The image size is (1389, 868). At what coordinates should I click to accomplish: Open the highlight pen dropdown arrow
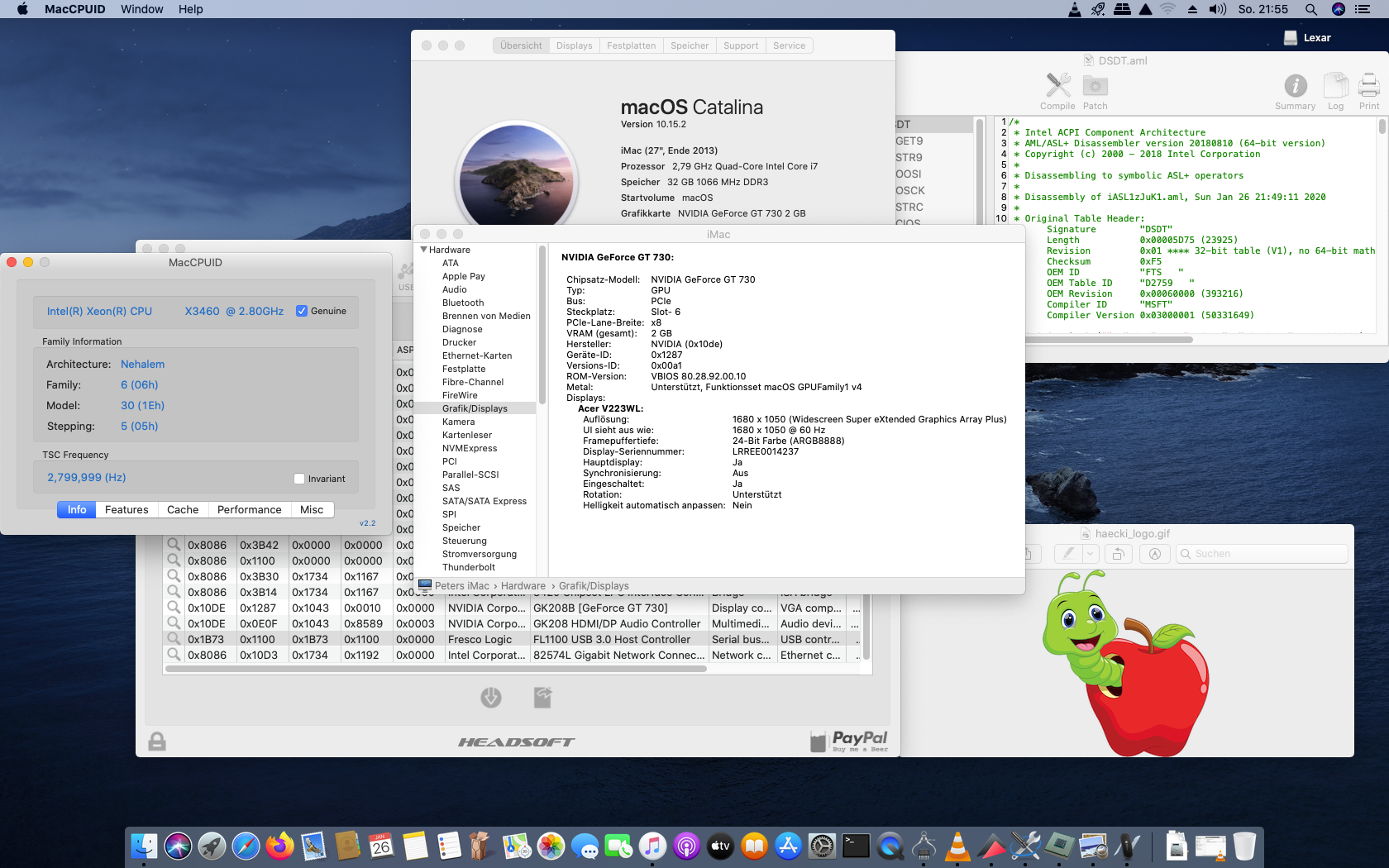click(1090, 554)
